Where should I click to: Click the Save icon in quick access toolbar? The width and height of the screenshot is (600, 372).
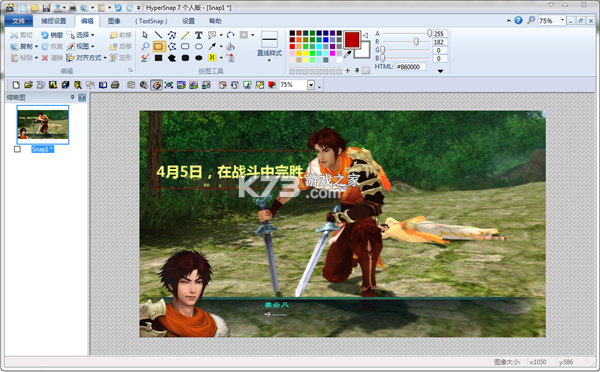(46, 8)
